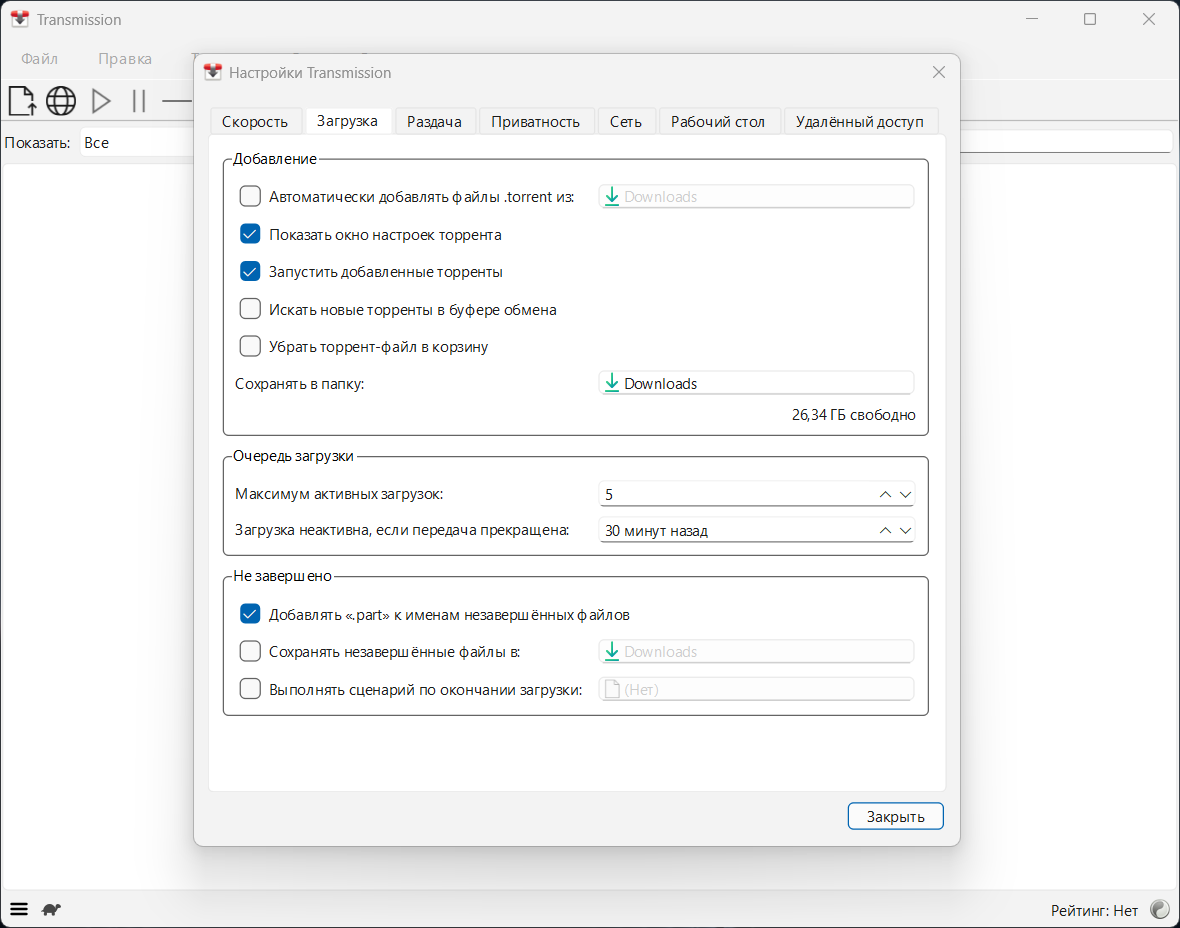Open the Правка menu
1180x928 pixels.
125,59
